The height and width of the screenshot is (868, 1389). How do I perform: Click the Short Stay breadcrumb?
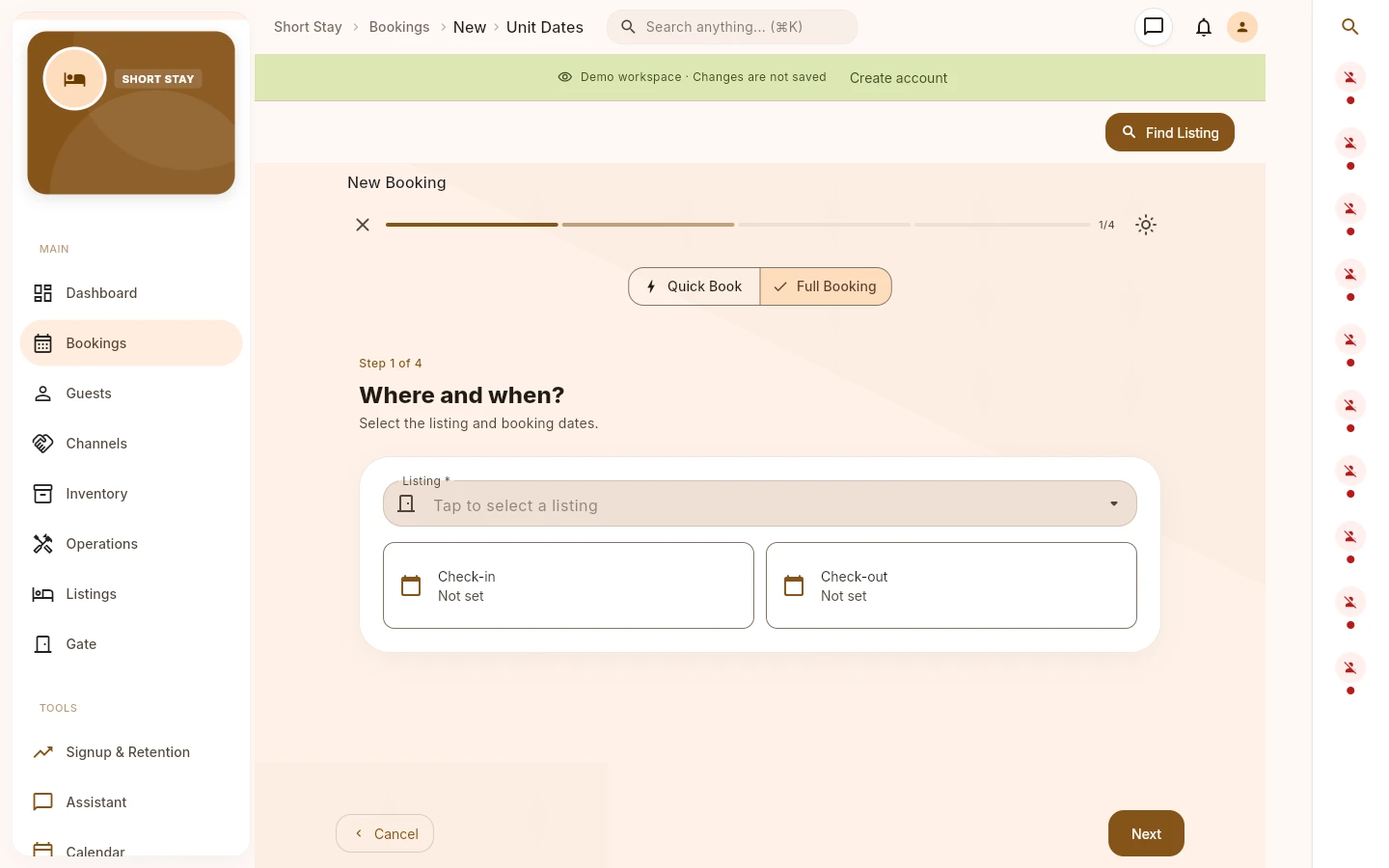(x=308, y=27)
